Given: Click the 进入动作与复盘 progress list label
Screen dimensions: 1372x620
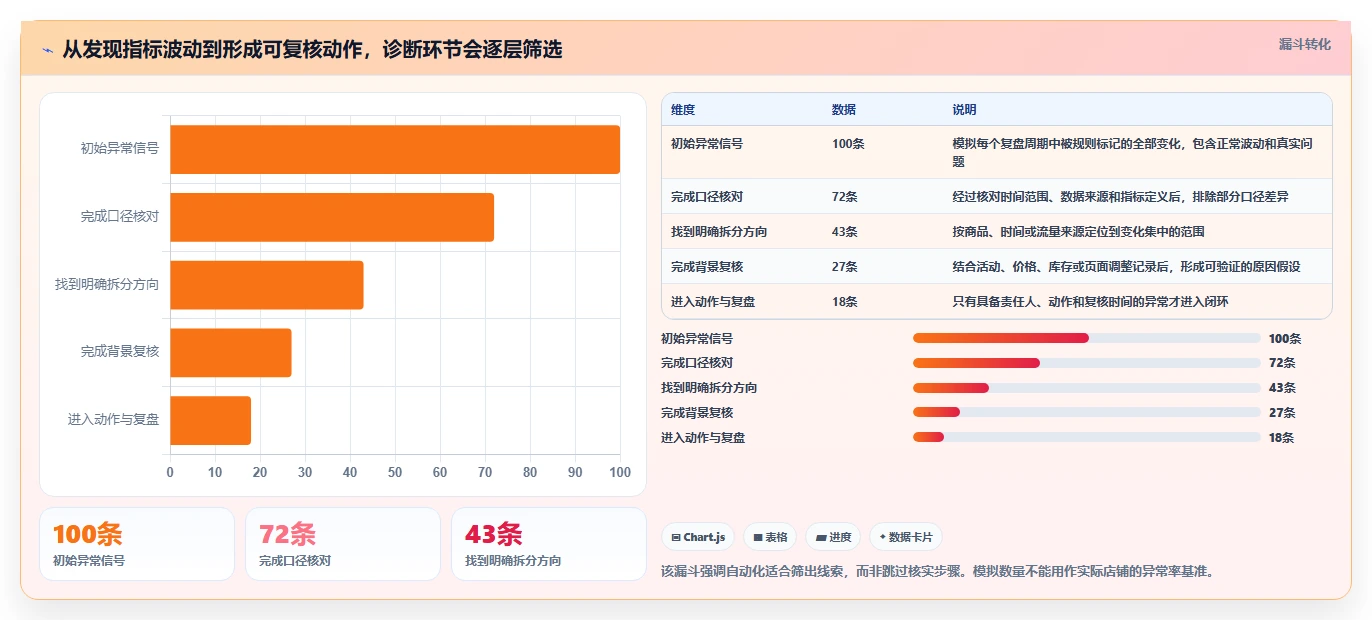Looking at the screenshot, I should (703, 438).
